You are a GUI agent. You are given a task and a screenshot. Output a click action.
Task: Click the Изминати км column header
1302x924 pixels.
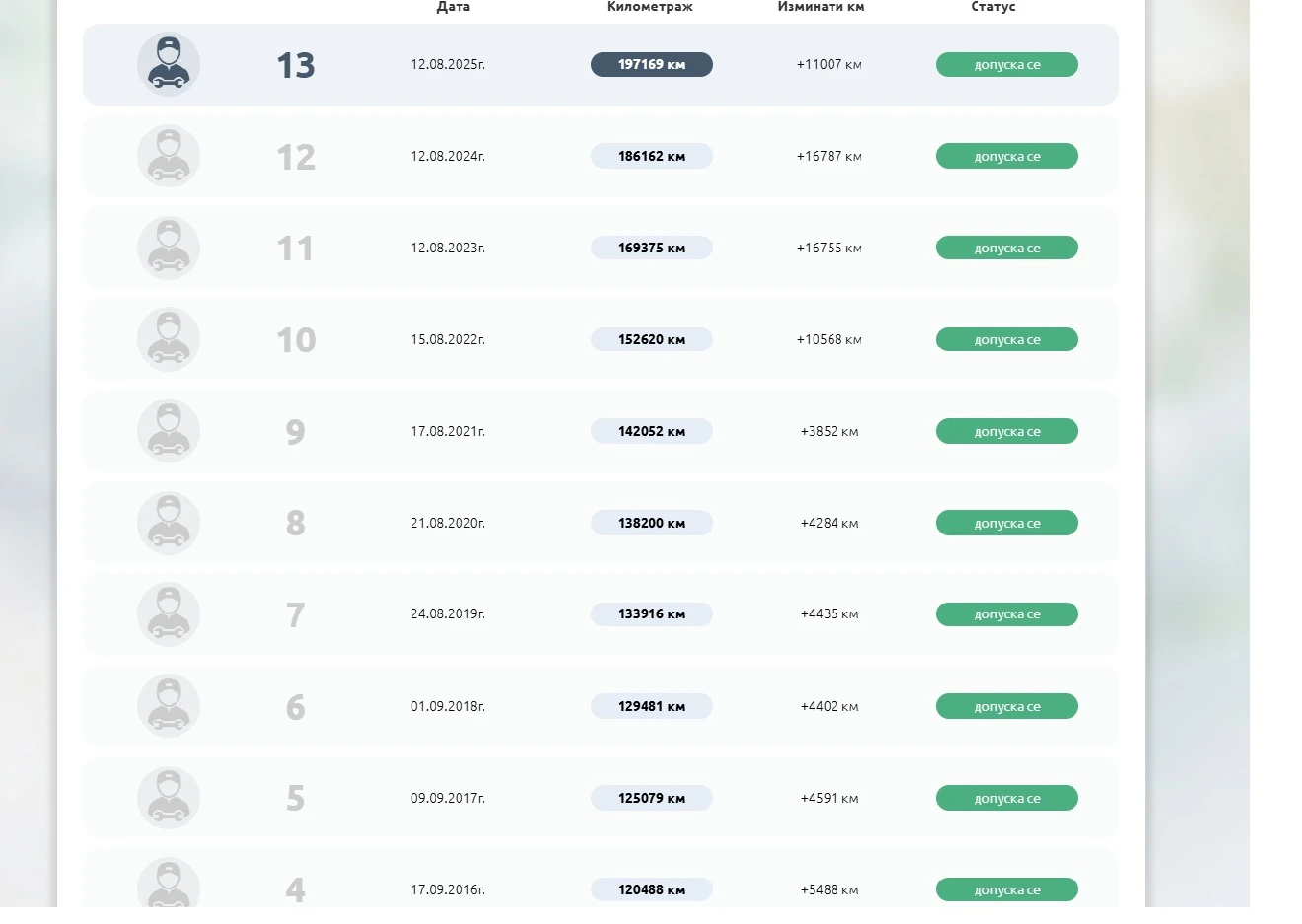821,7
